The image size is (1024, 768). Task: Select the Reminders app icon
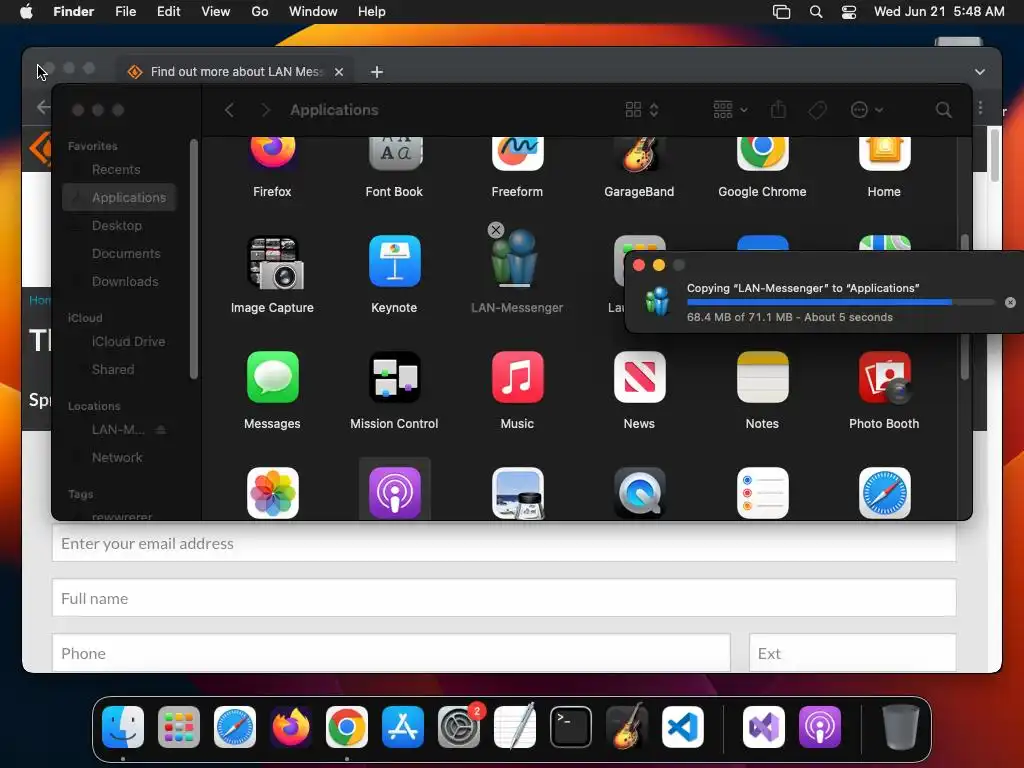[762, 493]
